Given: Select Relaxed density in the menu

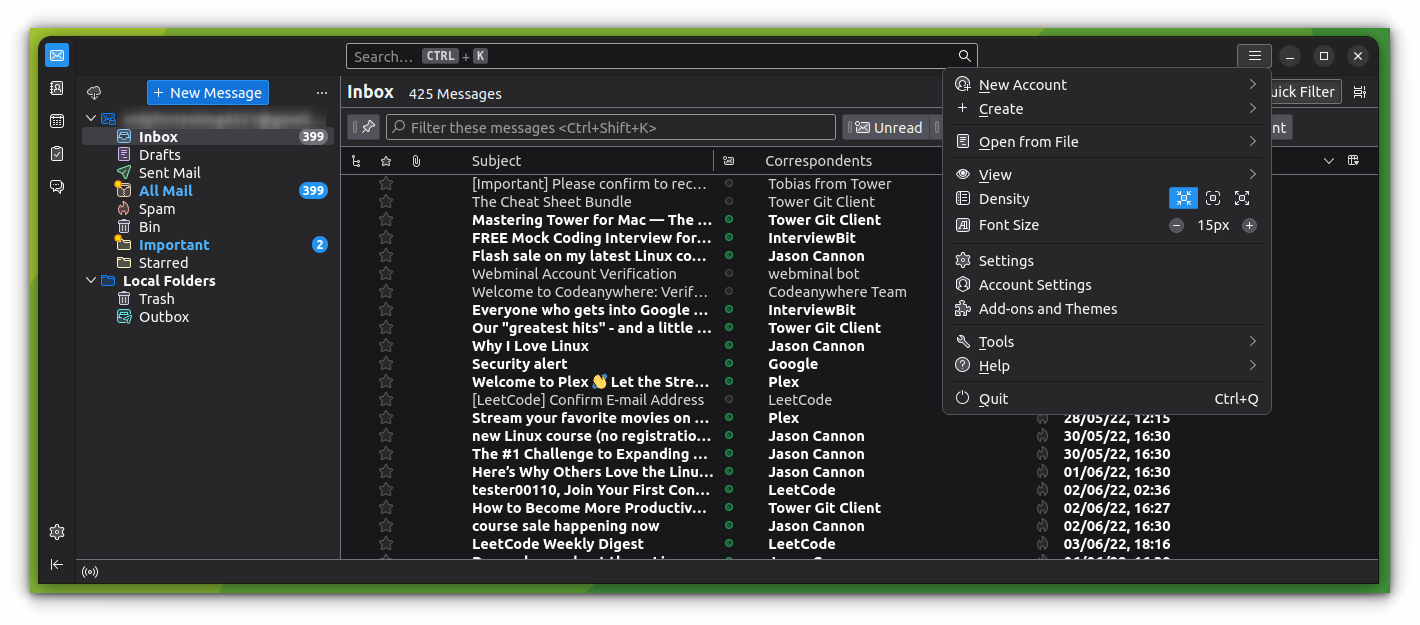Looking at the screenshot, I should [x=1243, y=198].
